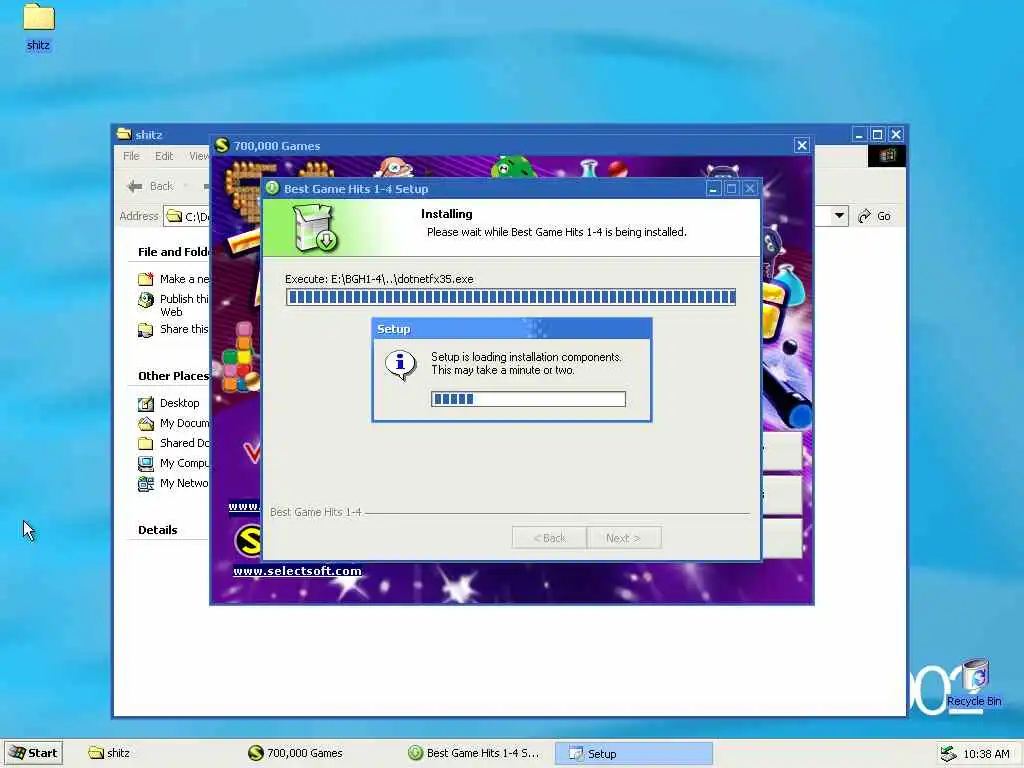Click the Setup dialog title bar
Viewport: 1024px width, 768px height.
(x=512, y=328)
